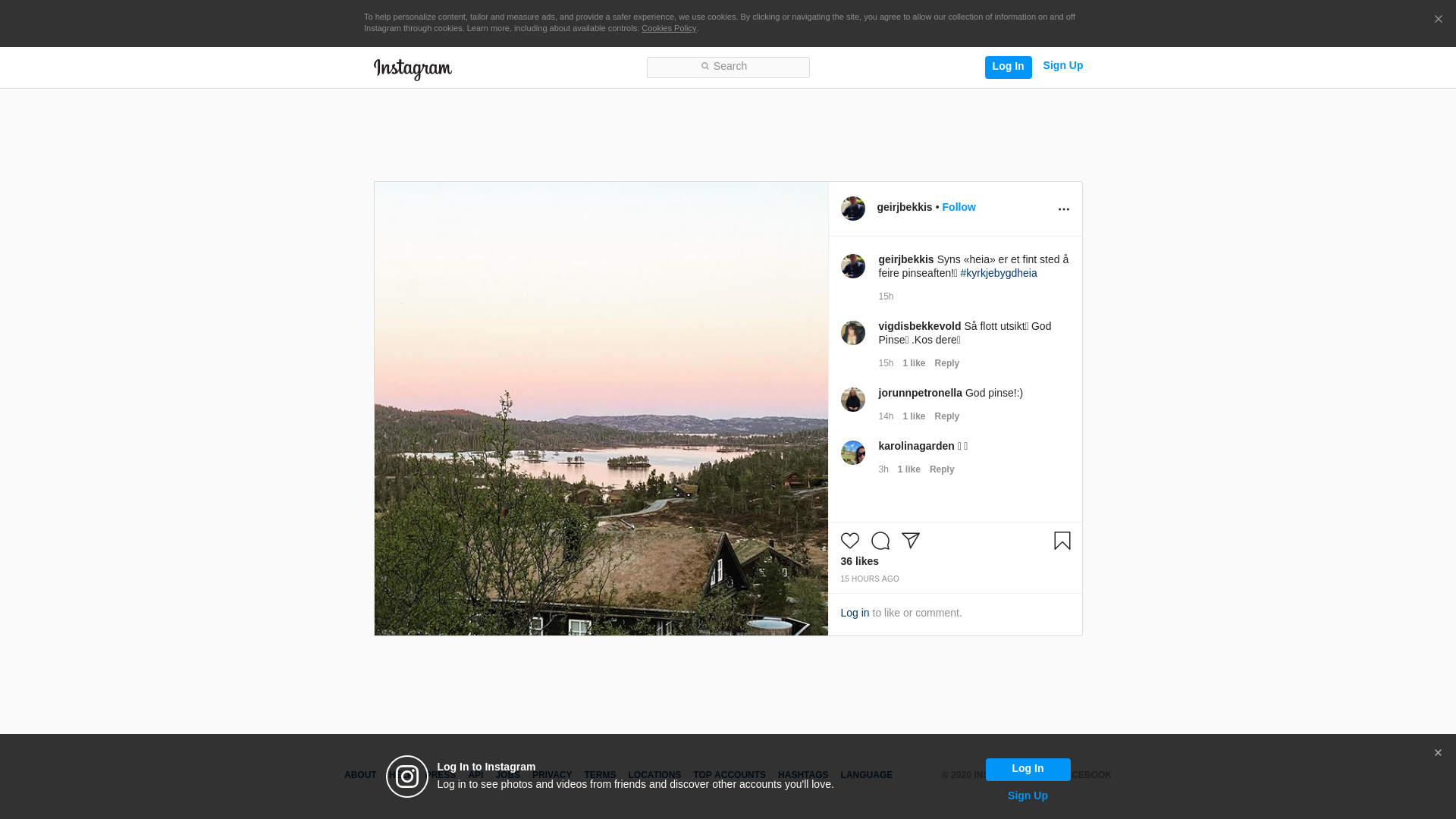Follow geirjbekkis
The image size is (1456, 819).
(959, 207)
